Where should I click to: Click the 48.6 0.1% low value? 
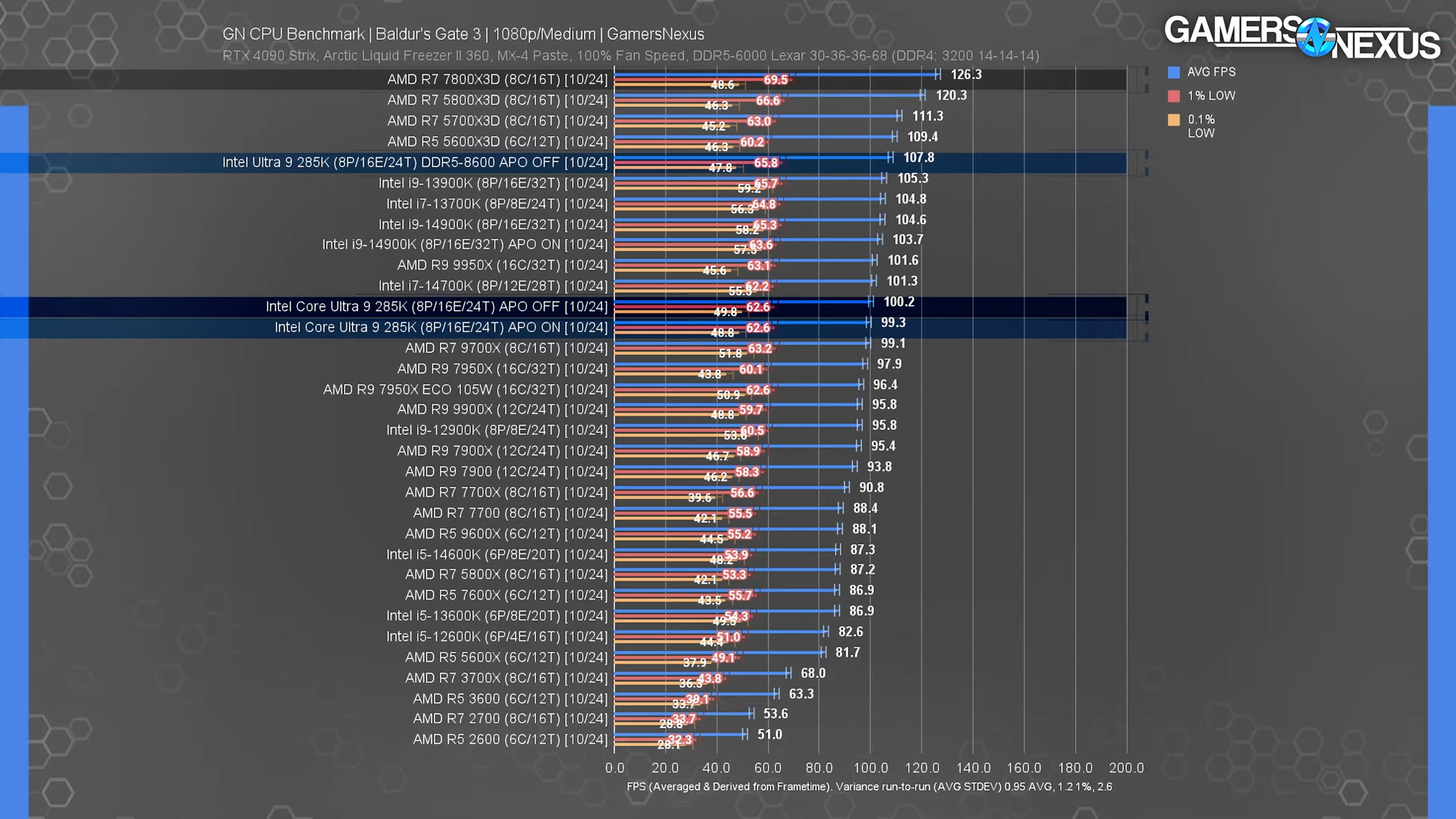pyautogui.click(x=722, y=85)
